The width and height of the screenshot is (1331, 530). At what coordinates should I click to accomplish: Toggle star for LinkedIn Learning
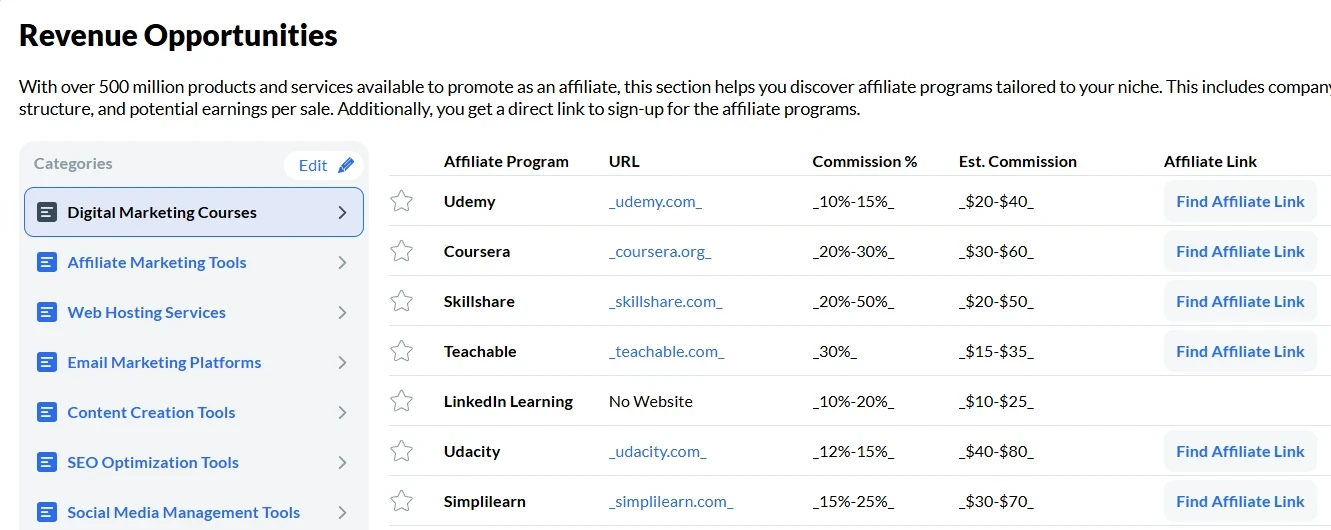pos(401,401)
